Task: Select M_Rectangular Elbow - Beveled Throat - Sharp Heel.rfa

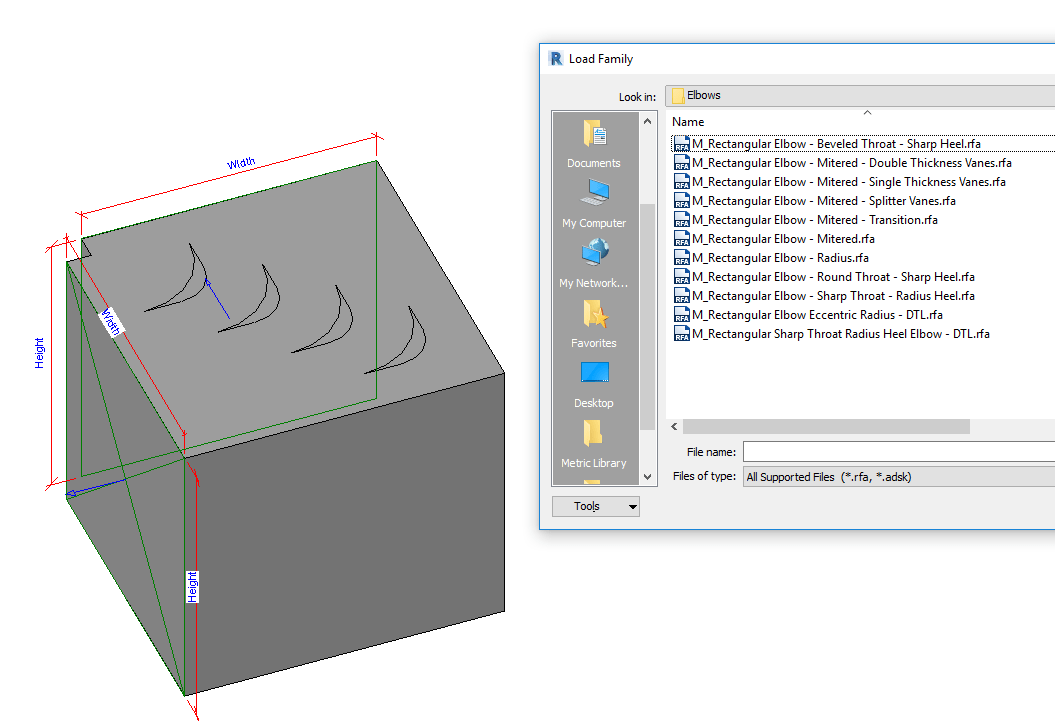Action: click(836, 144)
